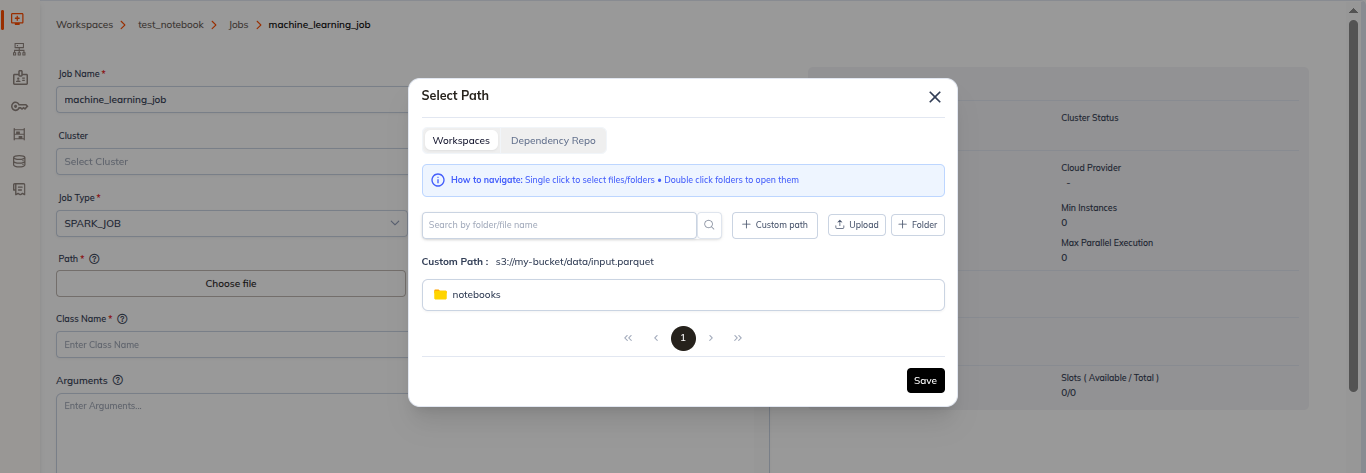This screenshot has height=473, width=1366.
Task: Focus the search by folder/file name field
Action: point(559,225)
